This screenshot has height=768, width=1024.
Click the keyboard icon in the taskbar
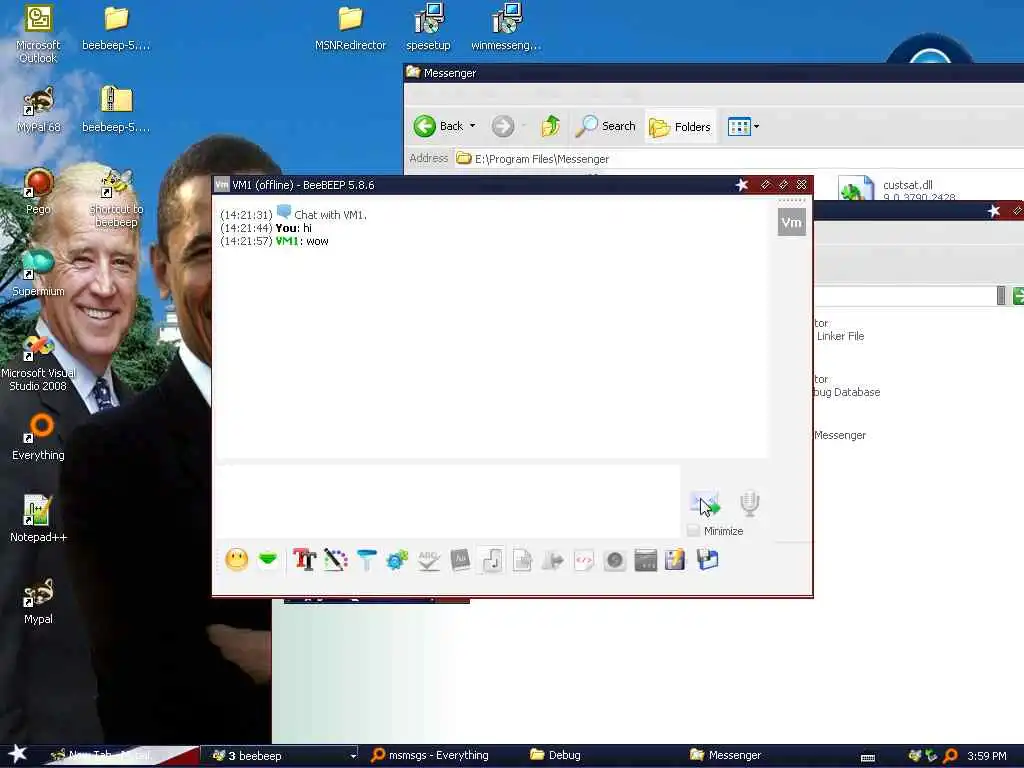point(868,758)
